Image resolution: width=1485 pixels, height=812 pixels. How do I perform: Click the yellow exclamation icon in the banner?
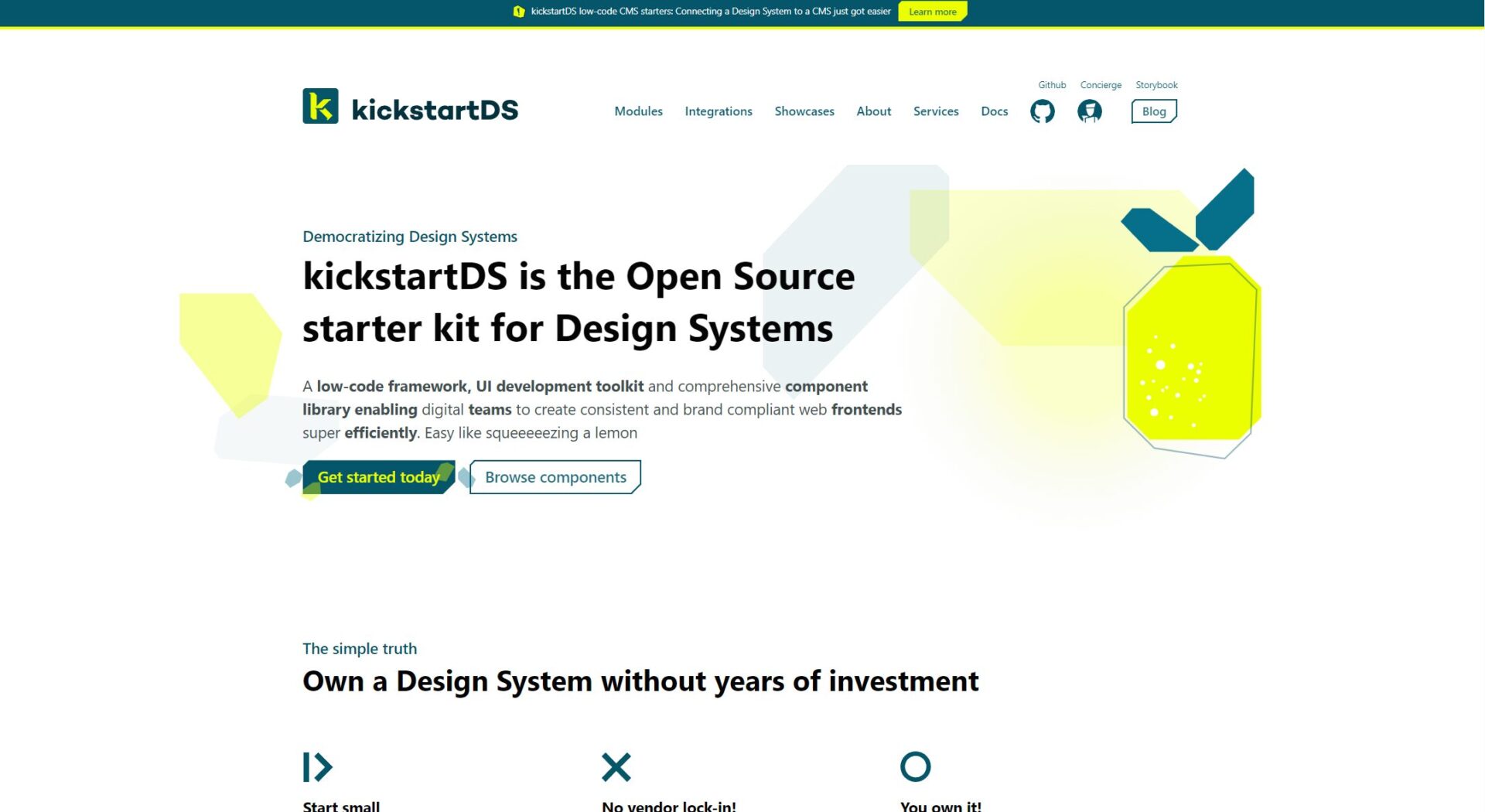[518, 11]
